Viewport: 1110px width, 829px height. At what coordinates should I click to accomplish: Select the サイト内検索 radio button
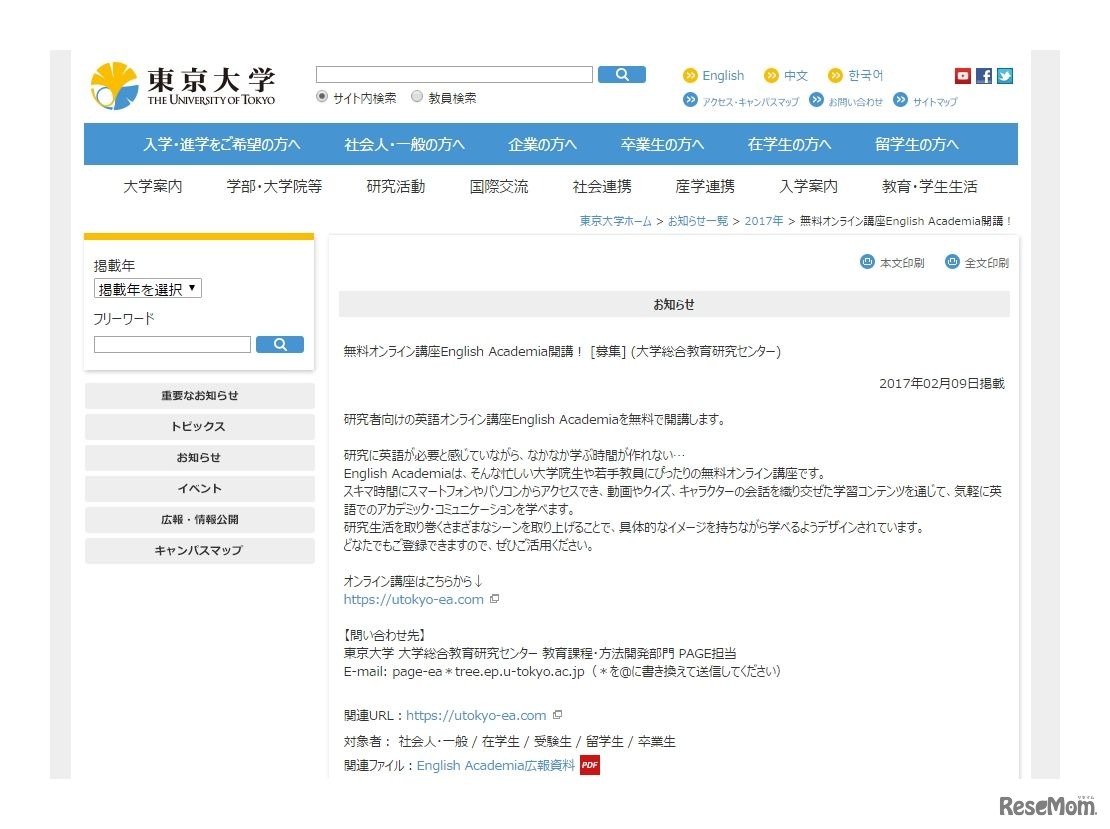321,97
